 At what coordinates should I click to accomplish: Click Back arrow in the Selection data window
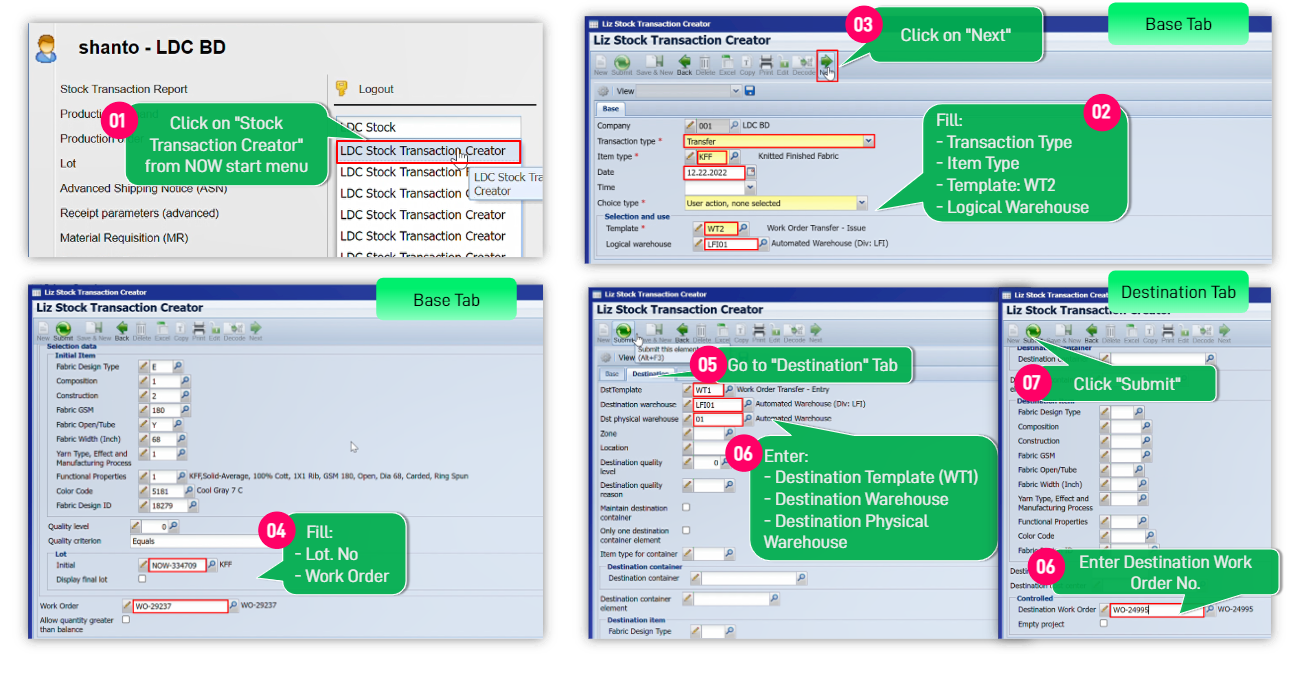click(x=122, y=329)
